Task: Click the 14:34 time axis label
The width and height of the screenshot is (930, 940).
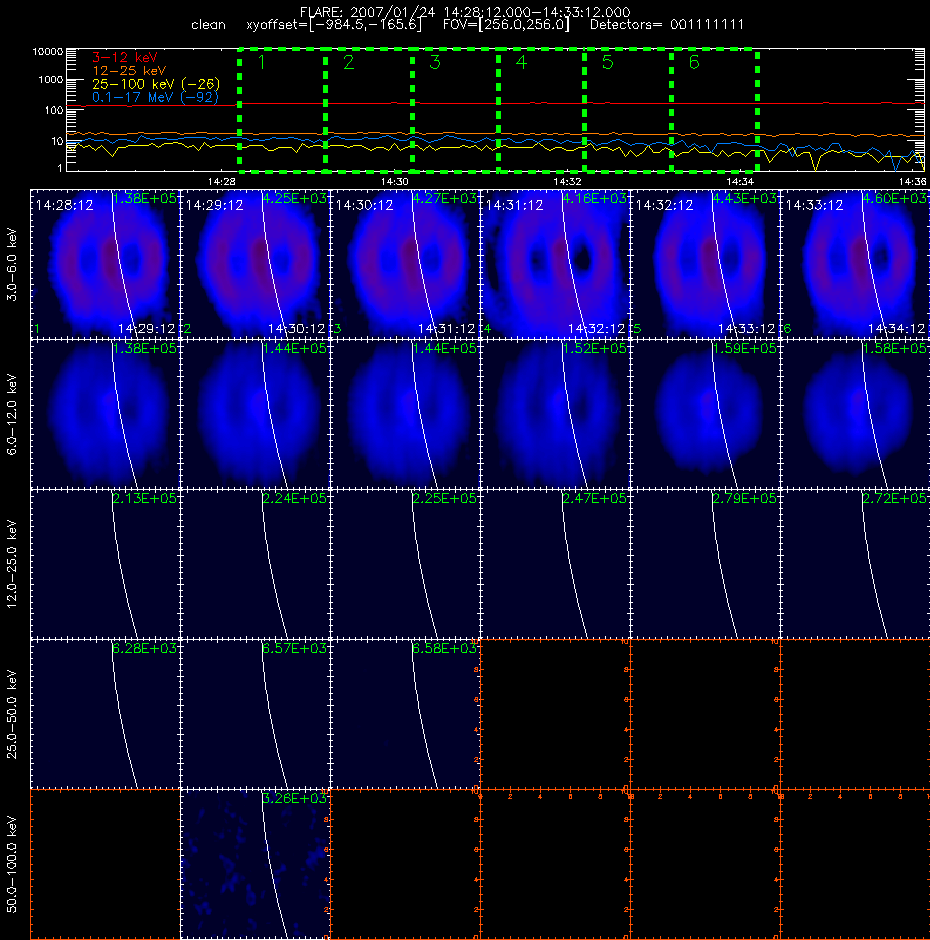Action: point(740,182)
